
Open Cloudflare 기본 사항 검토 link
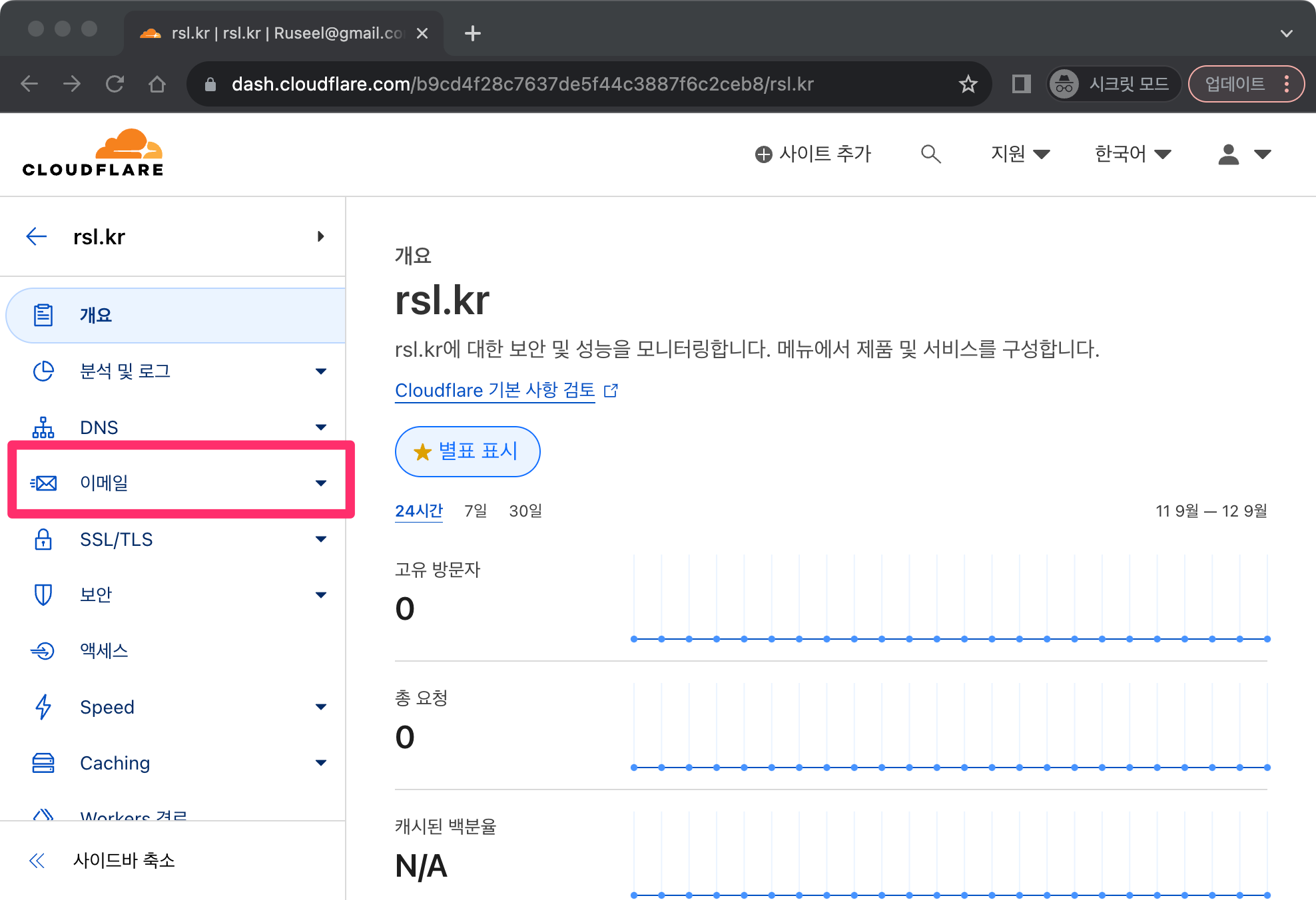pyautogui.click(x=495, y=391)
